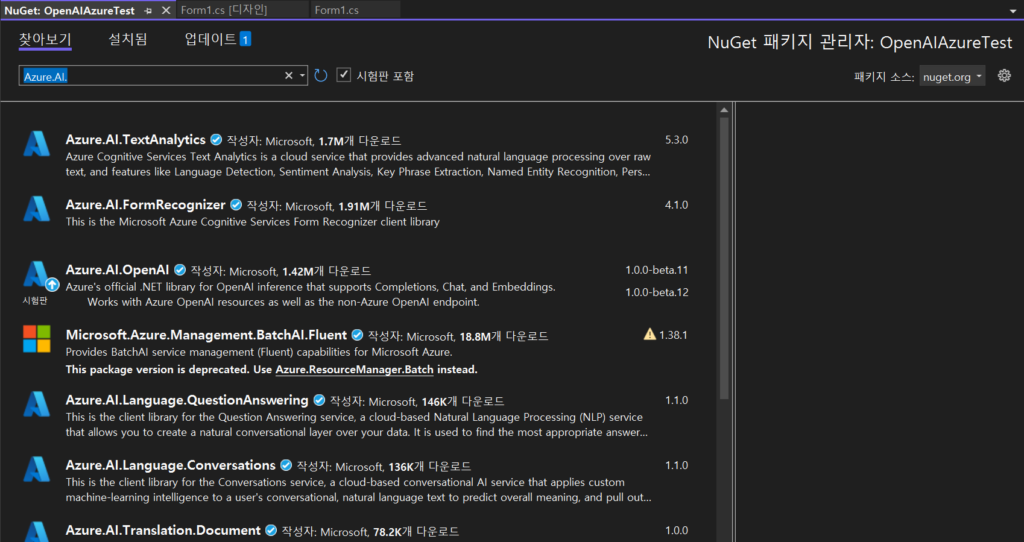Viewport: 1024px width, 542px height.
Task: Click the update badge next to 업데이트
Action: pos(245,40)
